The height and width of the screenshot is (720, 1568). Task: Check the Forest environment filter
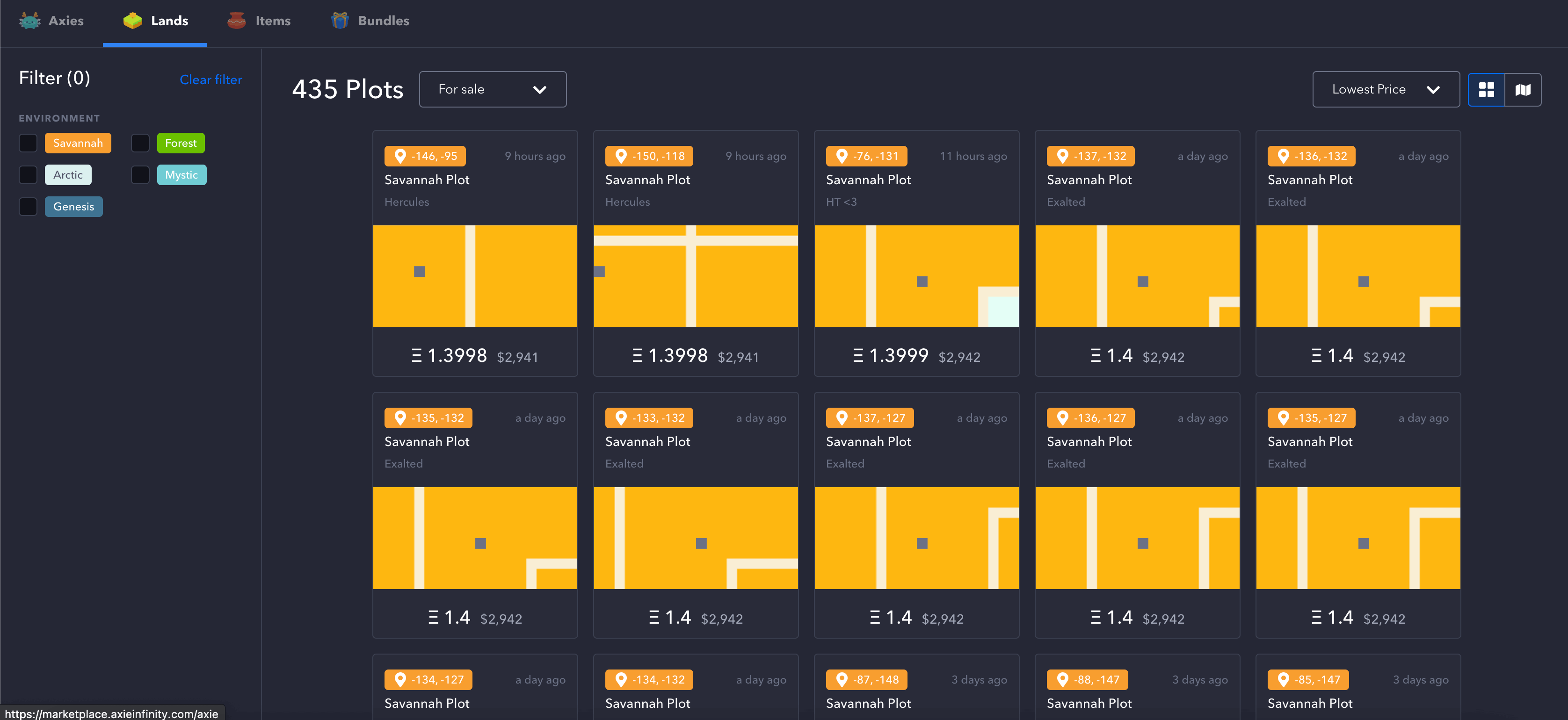[x=140, y=143]
